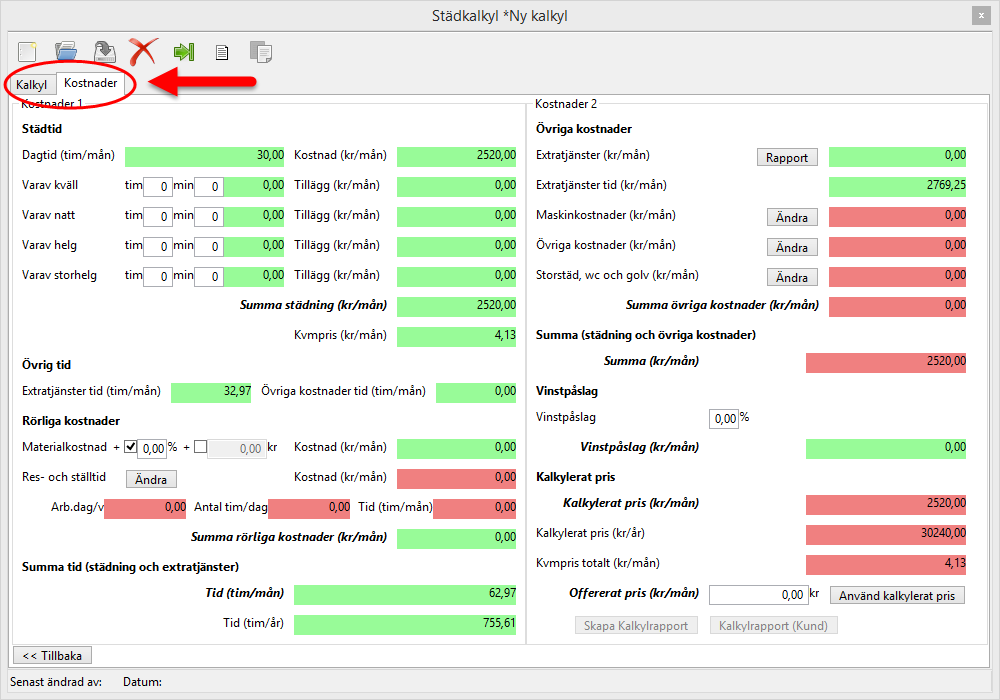This screenshot has height=700, width=1000.
Task: Click the Använd kalkylerat pris button
Action: [x=897, y=596]
